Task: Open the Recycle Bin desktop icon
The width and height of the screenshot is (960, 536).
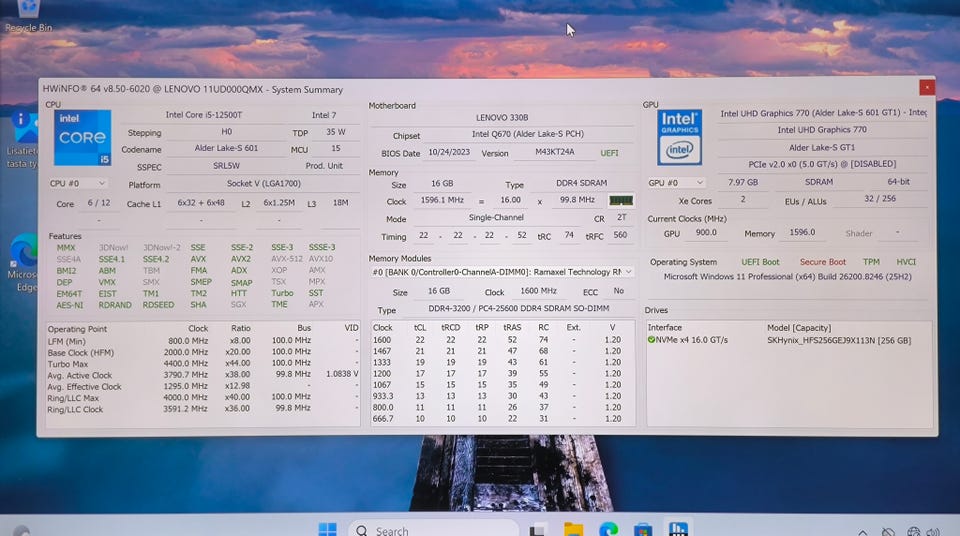Action: pos(28,15)
